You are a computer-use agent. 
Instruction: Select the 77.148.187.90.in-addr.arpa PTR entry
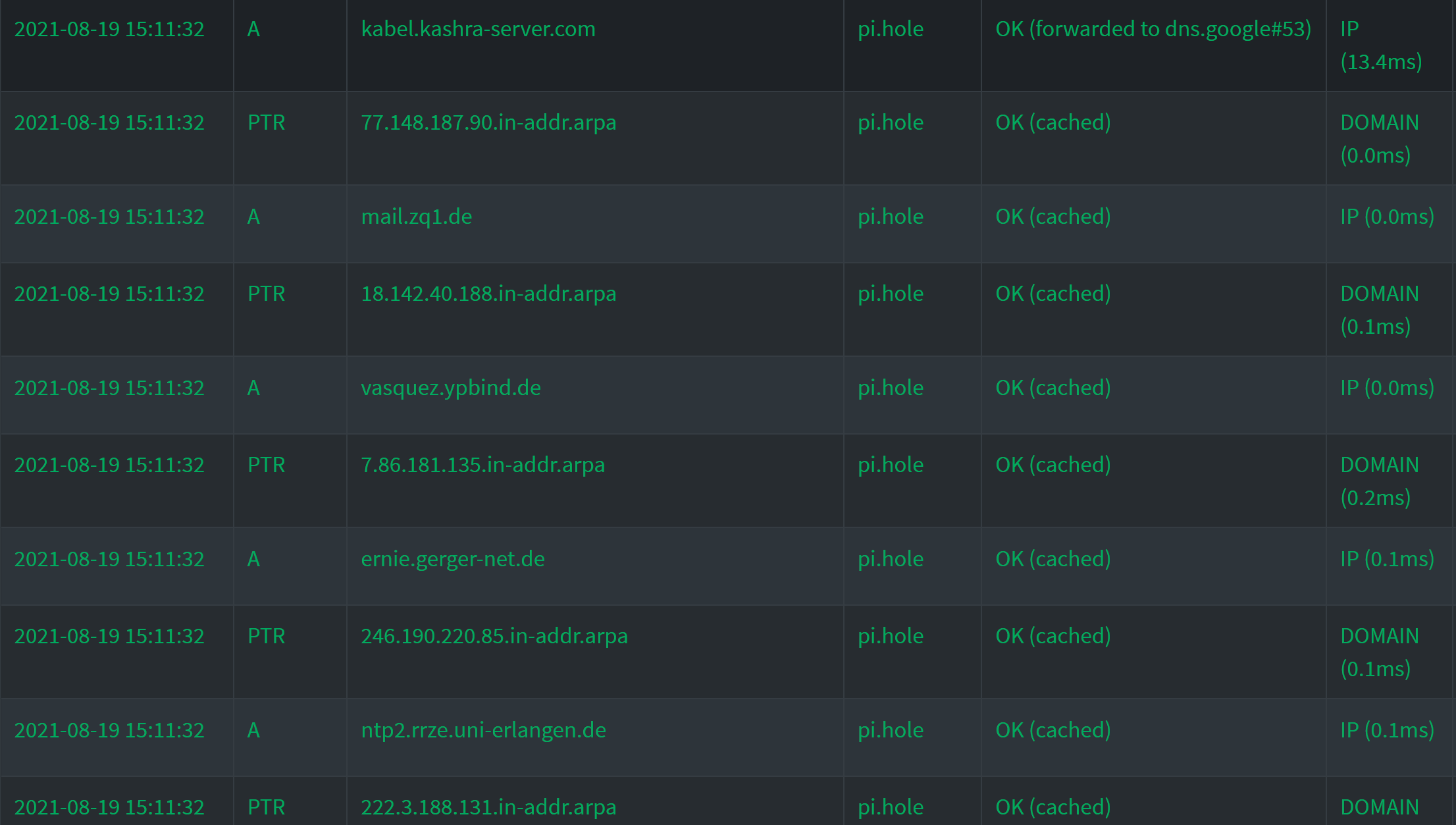click(489, 122)
